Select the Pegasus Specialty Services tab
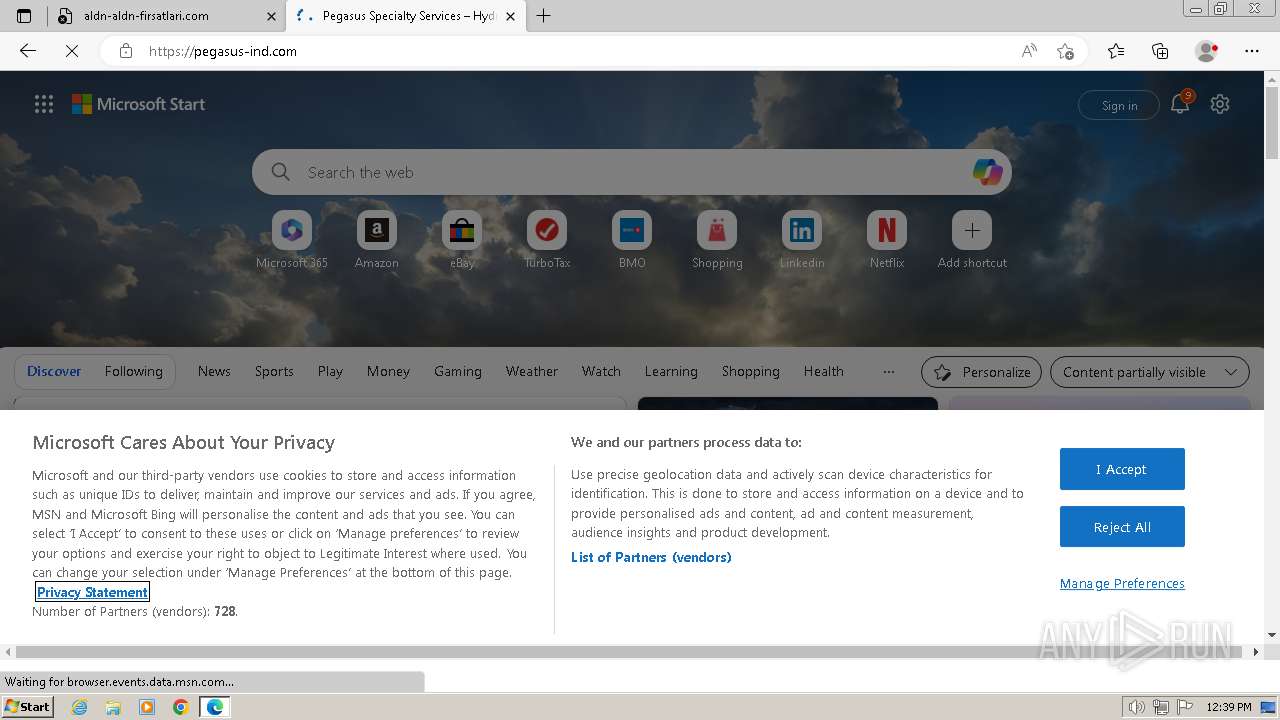 point(405,16)
